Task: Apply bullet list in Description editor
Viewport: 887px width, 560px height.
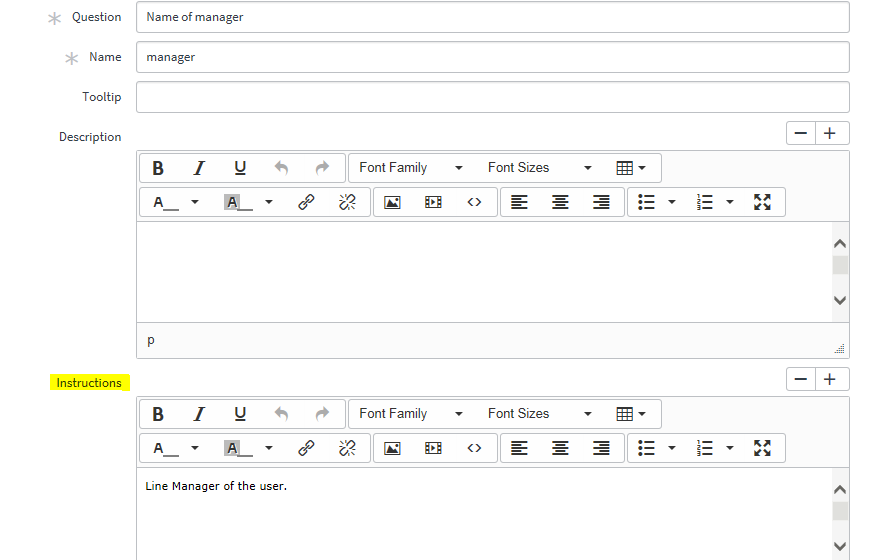Action: (x=646, y=202)
